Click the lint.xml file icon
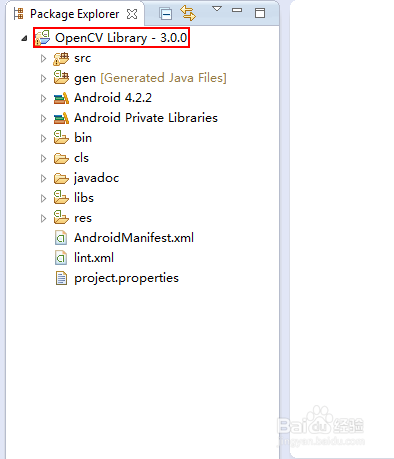Viewport: 394px width, 459px height. tap(61, 258)
